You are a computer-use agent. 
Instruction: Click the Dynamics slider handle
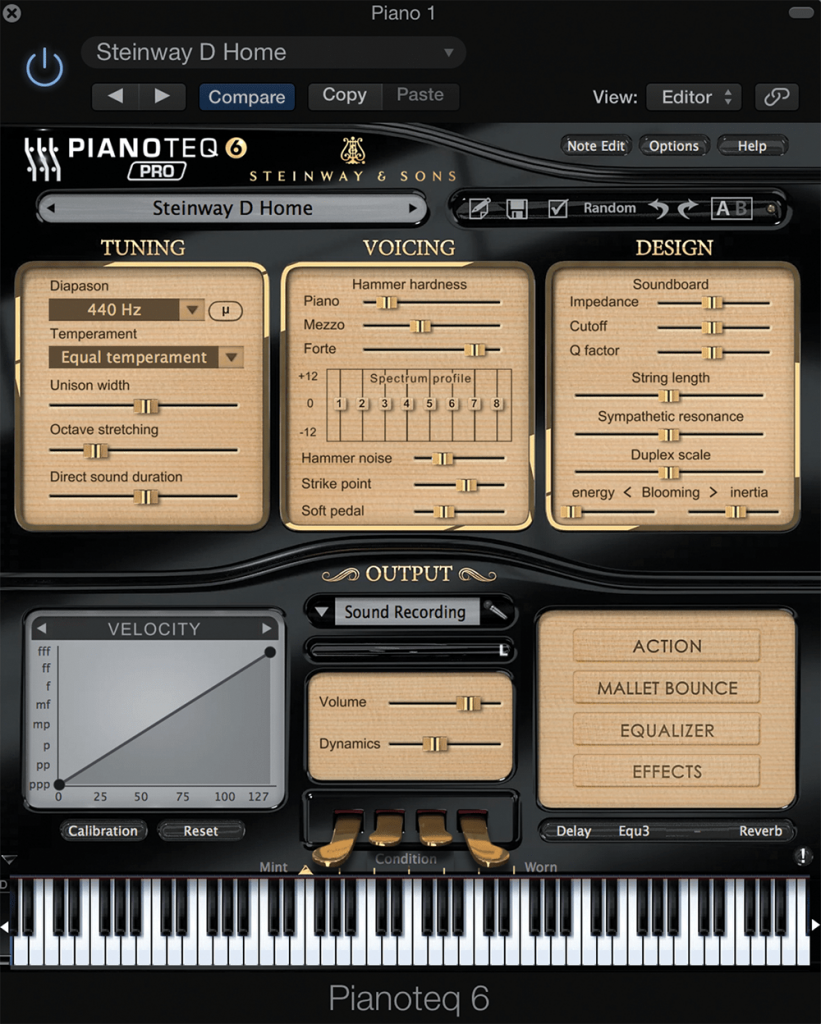click(x=434, y=744)
